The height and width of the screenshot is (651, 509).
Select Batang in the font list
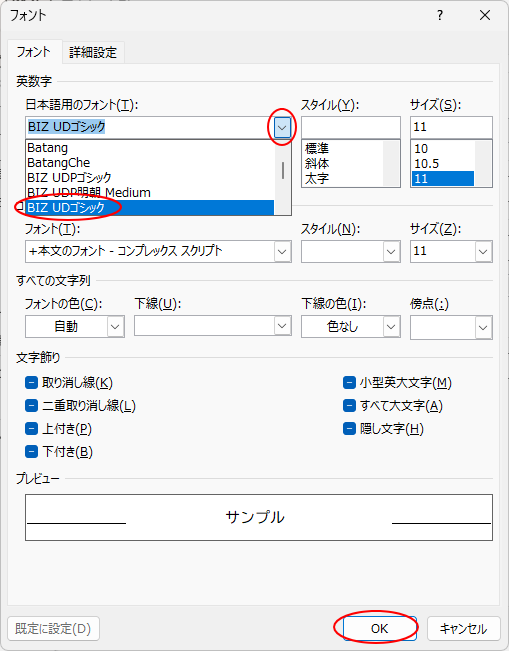150,148
